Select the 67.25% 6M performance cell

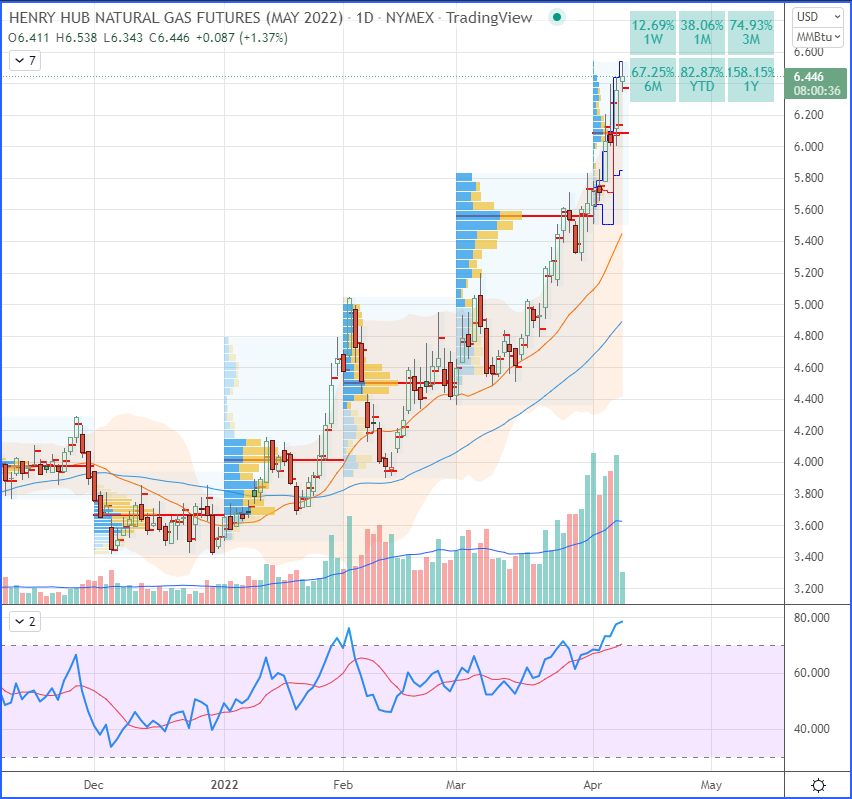point(653,79)
